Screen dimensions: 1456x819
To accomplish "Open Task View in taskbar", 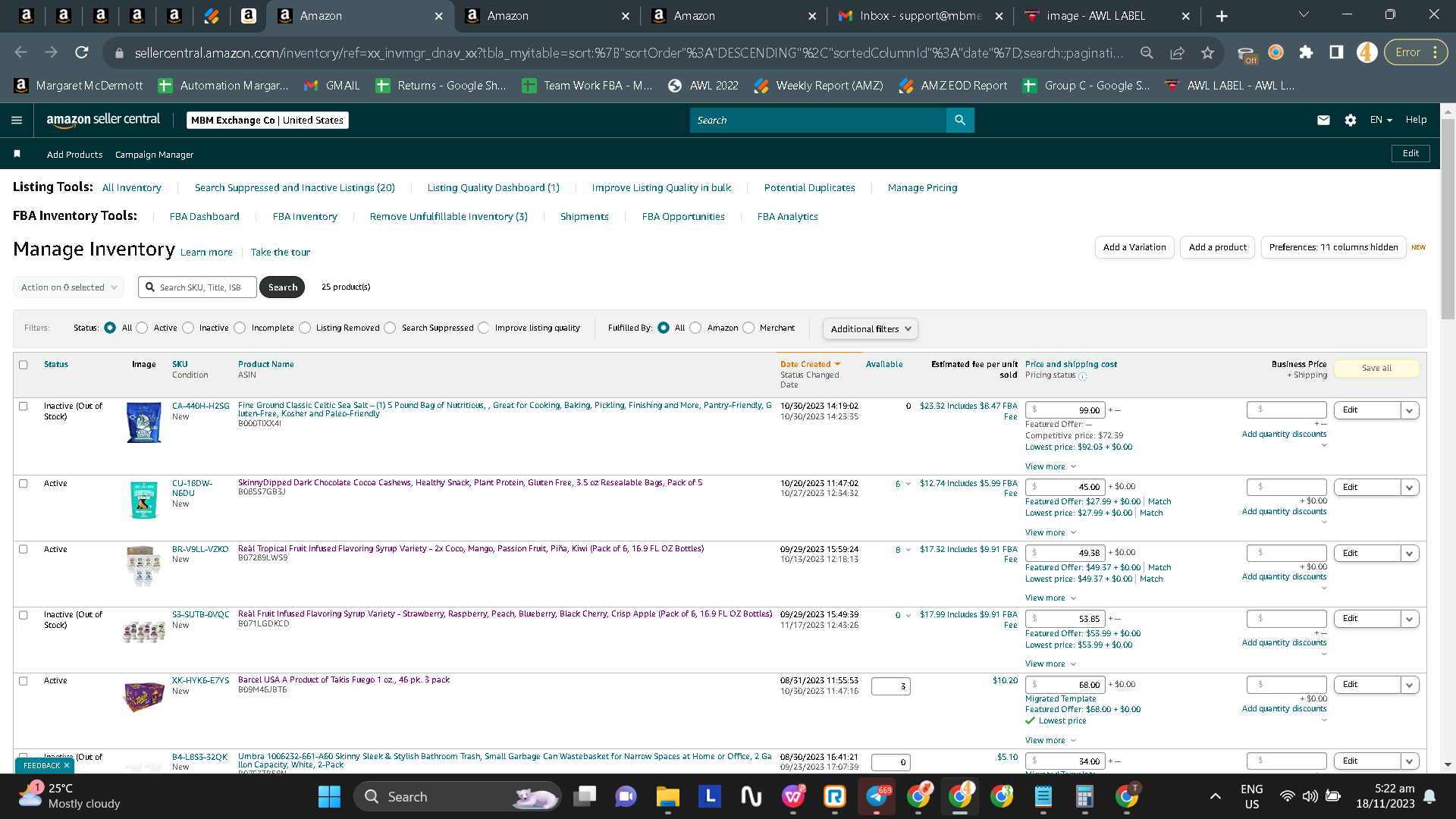I will 585,796.
